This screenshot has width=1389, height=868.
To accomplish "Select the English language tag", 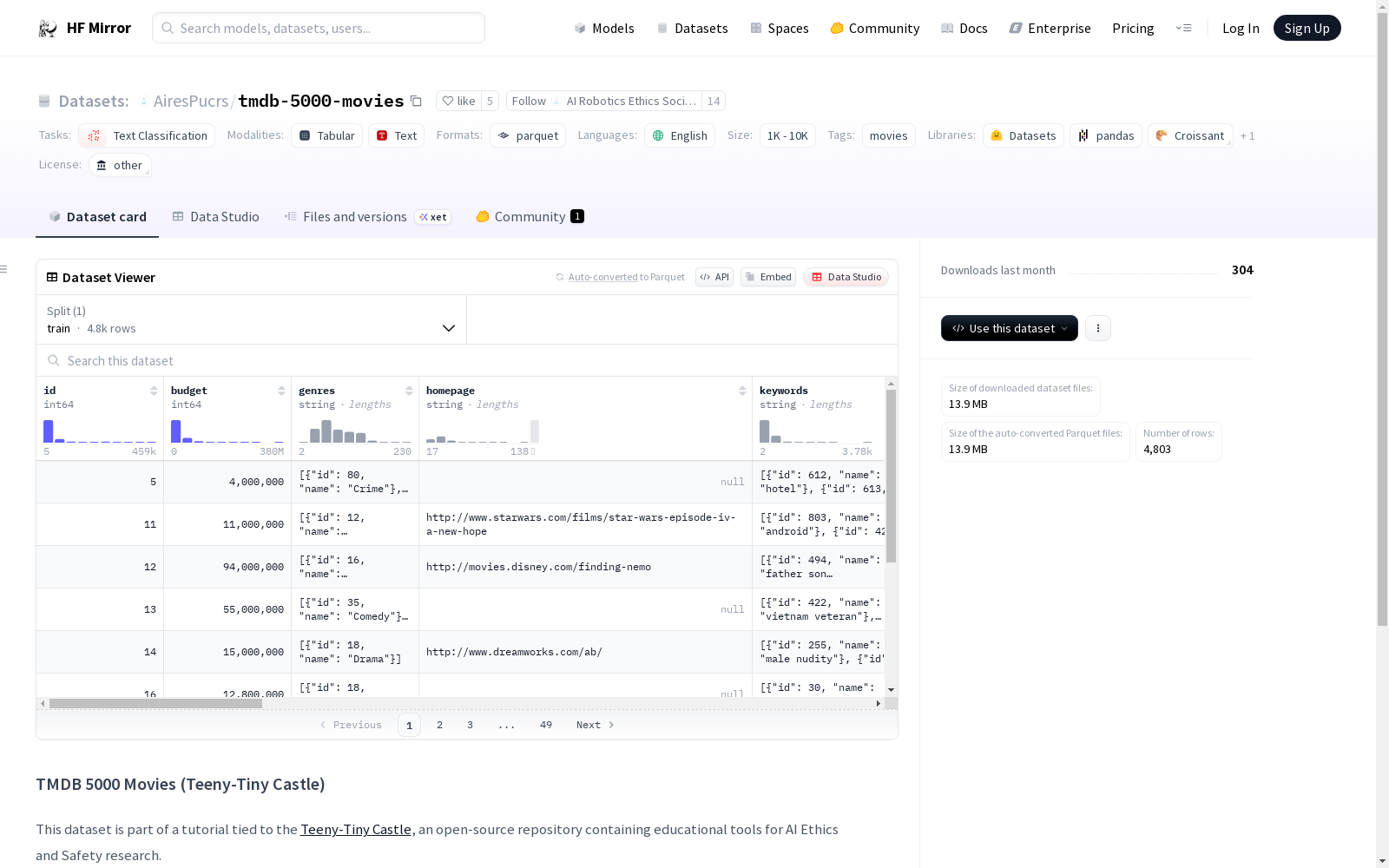I will (x=680, y=135).
